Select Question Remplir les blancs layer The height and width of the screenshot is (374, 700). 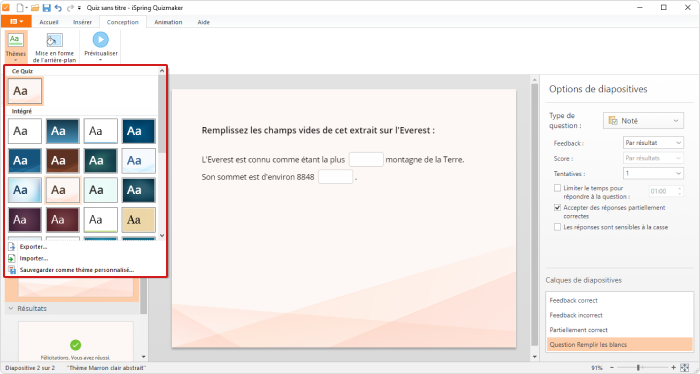[620, 345]
